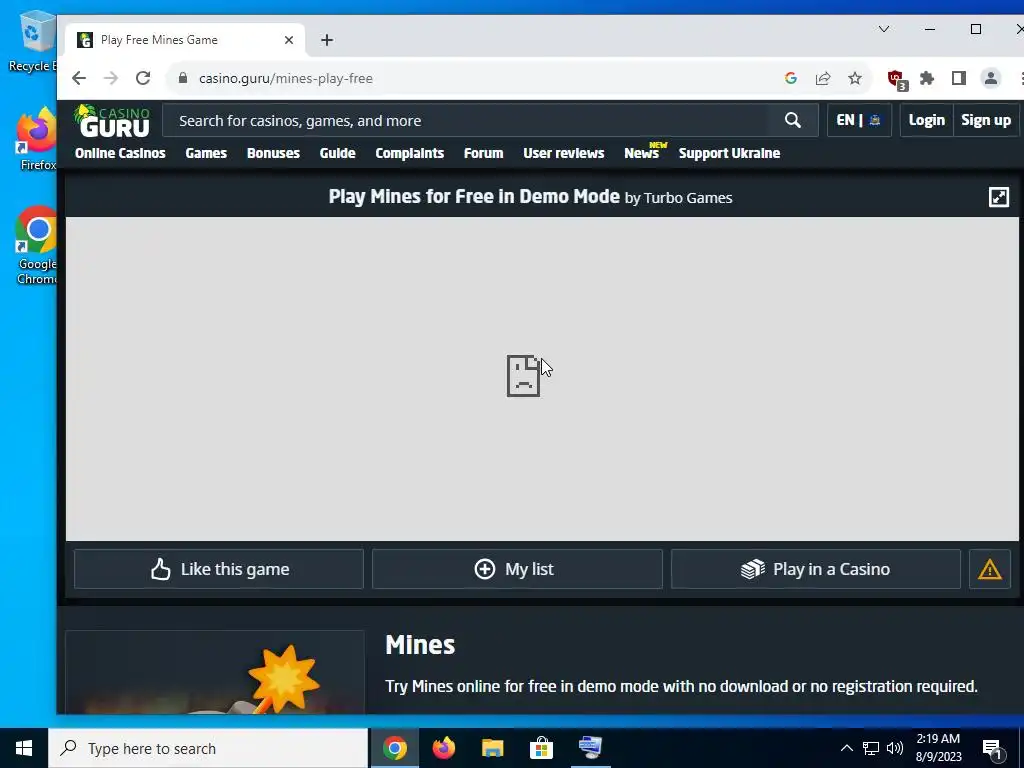Image resolution: width=1024 pixels, height=768 pixels.
Task: Click the address bar URL
Action: click(285, 78)
